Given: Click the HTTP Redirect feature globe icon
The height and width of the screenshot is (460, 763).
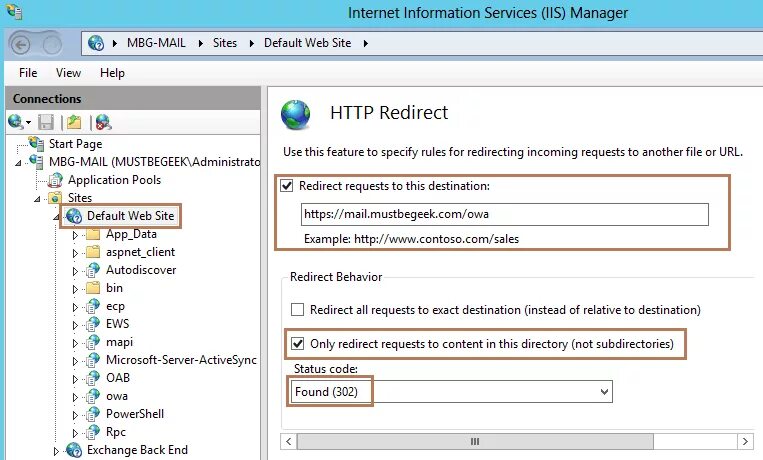Looking at the screenshot, I should click(x=295, y=114).
